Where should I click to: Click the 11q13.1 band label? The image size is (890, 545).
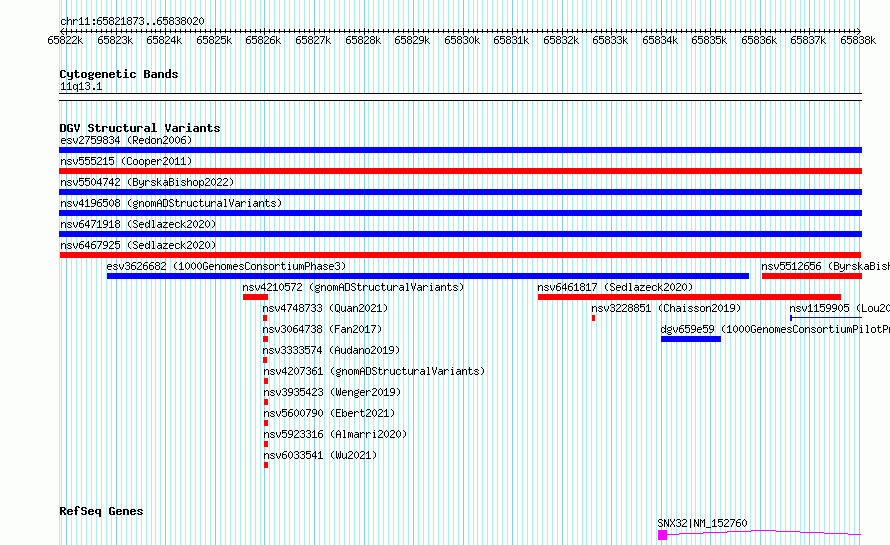(x=81, y=86)
